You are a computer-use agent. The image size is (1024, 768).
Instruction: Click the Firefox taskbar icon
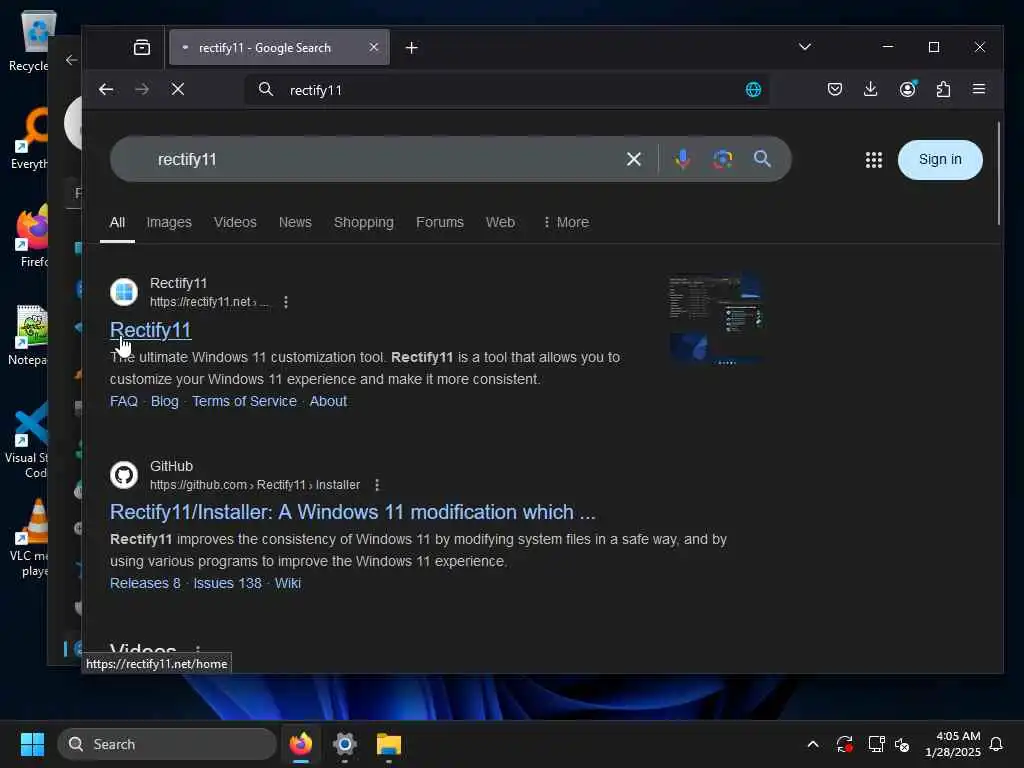301,744
